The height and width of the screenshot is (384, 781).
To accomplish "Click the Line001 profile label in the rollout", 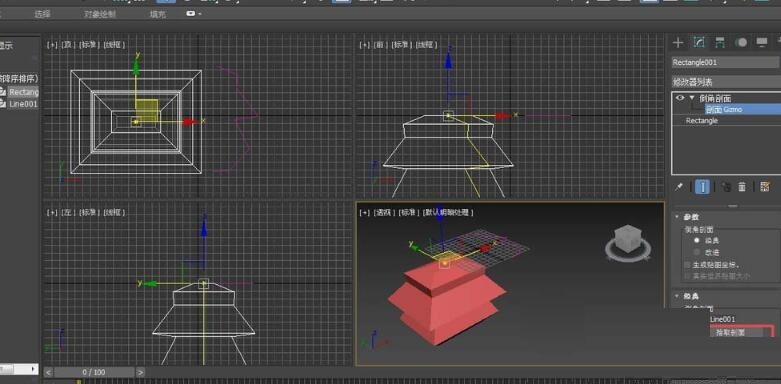I will tap(723, 319).
